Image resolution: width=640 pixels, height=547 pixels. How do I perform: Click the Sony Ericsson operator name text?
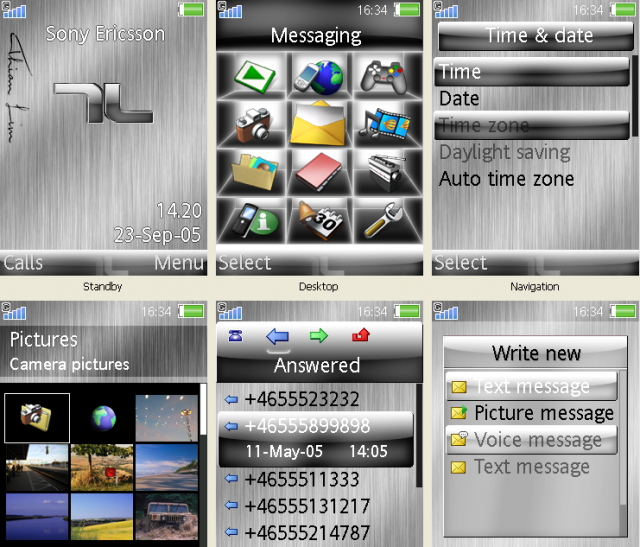[x=105, y=34]
